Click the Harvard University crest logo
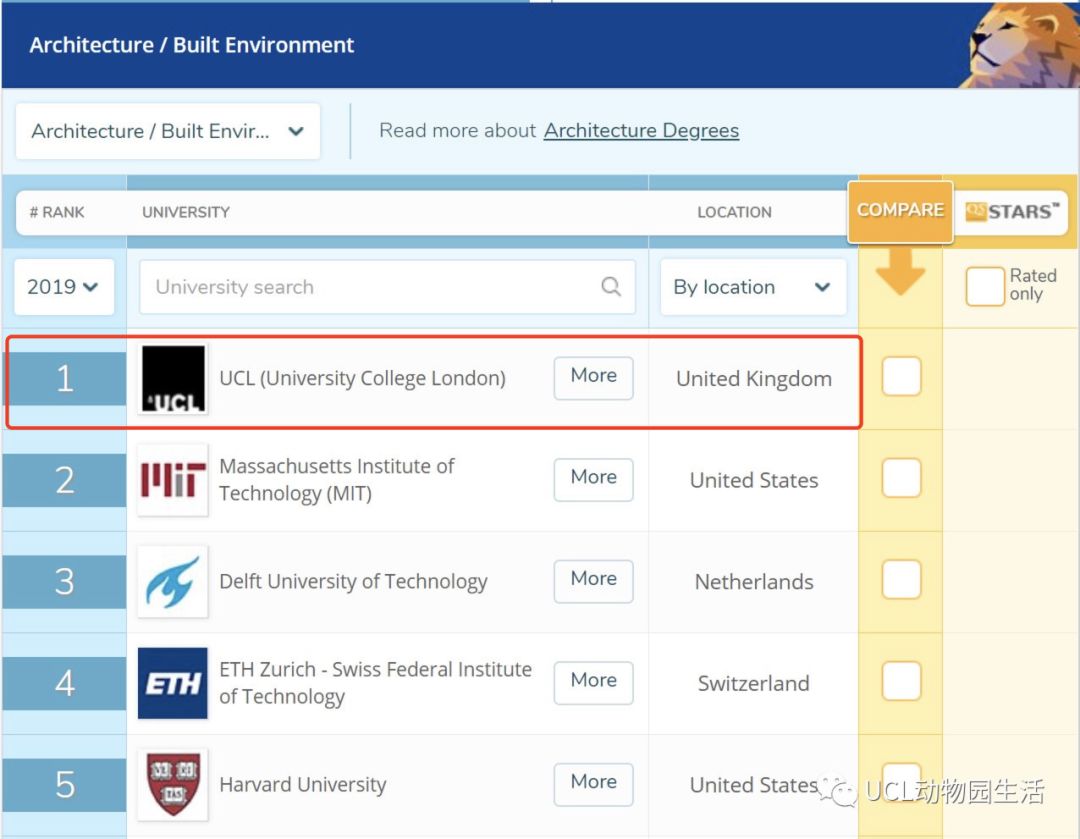 [x=173, y=784]
